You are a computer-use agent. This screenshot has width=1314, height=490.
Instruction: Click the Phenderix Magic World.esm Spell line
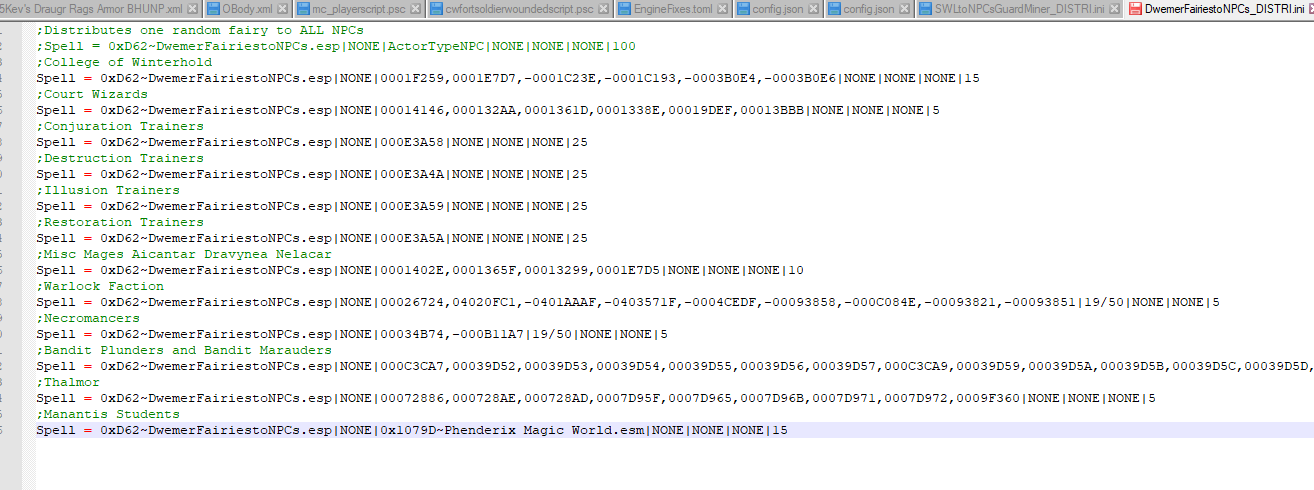click(412, 430)
